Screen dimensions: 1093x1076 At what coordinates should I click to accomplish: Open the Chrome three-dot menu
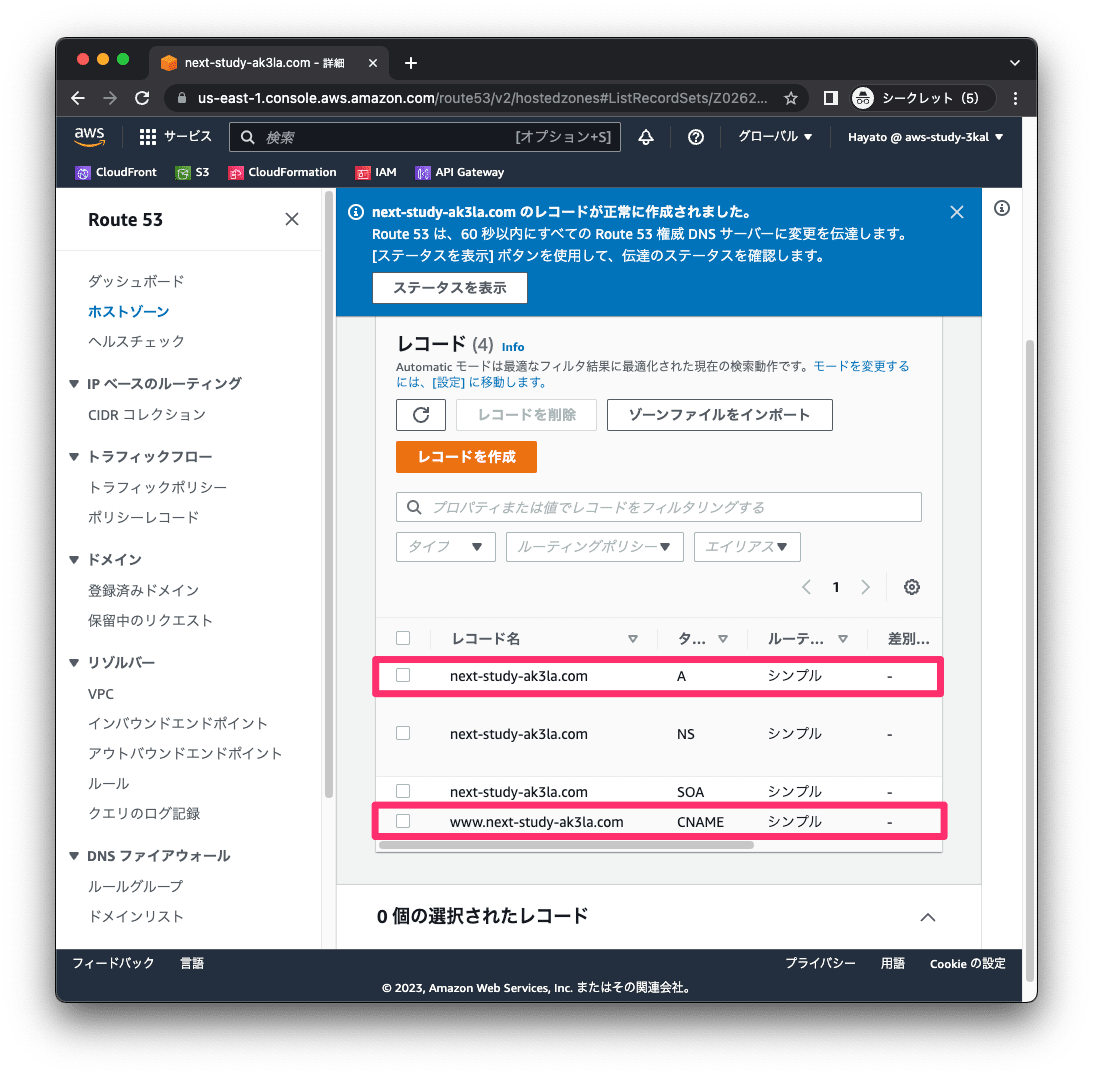click(1015, 98)
